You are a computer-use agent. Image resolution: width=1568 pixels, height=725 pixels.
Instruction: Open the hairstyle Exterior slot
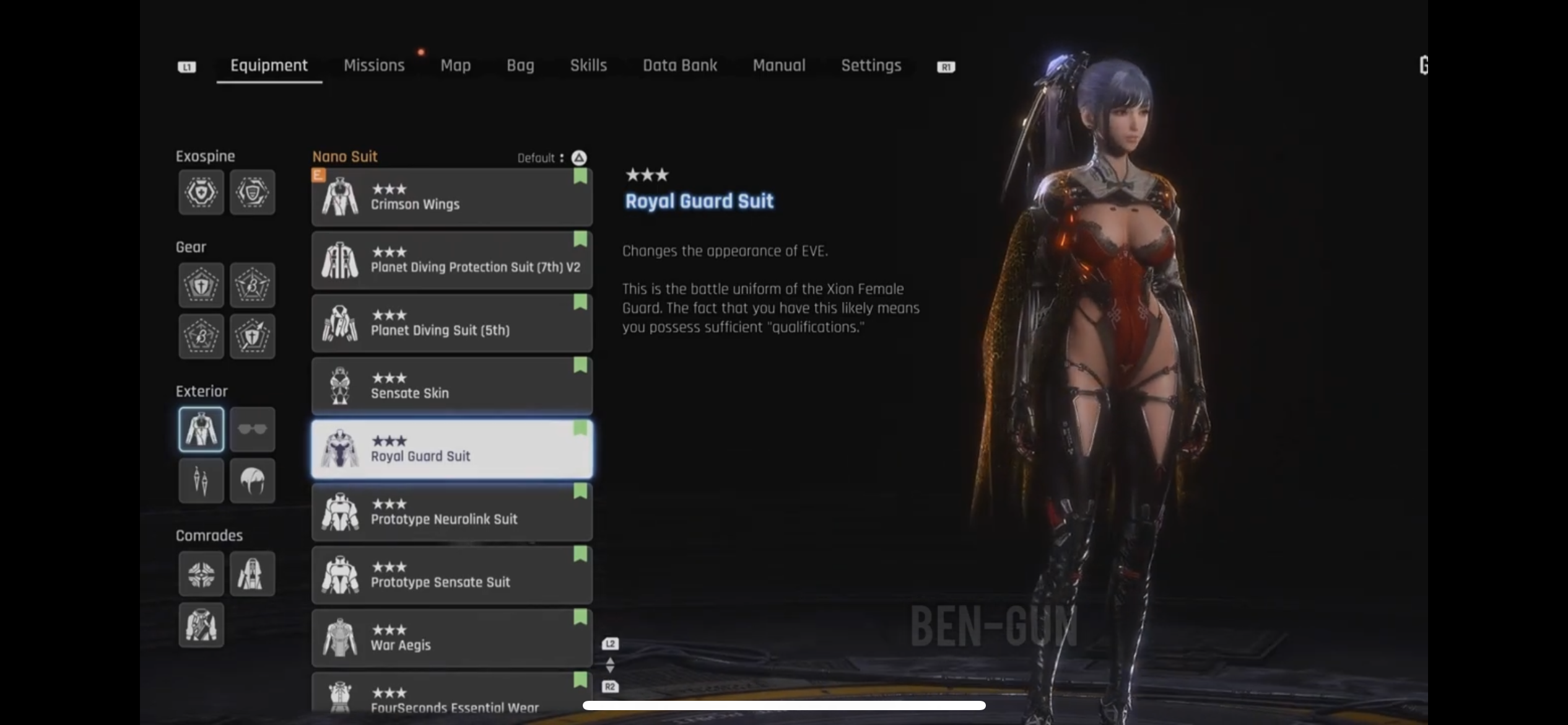252,480
